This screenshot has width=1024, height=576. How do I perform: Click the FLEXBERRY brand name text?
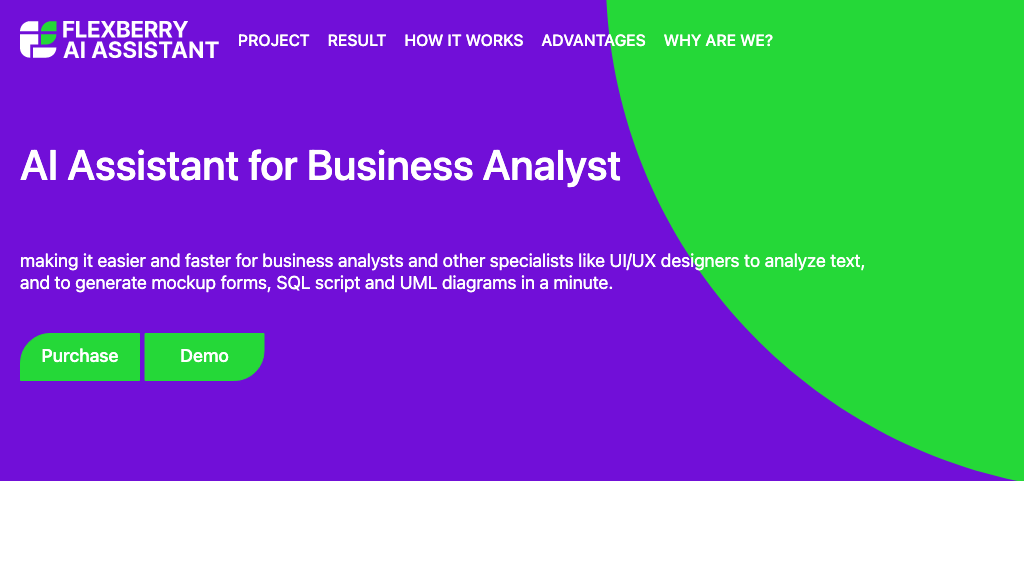coord(125,31)
